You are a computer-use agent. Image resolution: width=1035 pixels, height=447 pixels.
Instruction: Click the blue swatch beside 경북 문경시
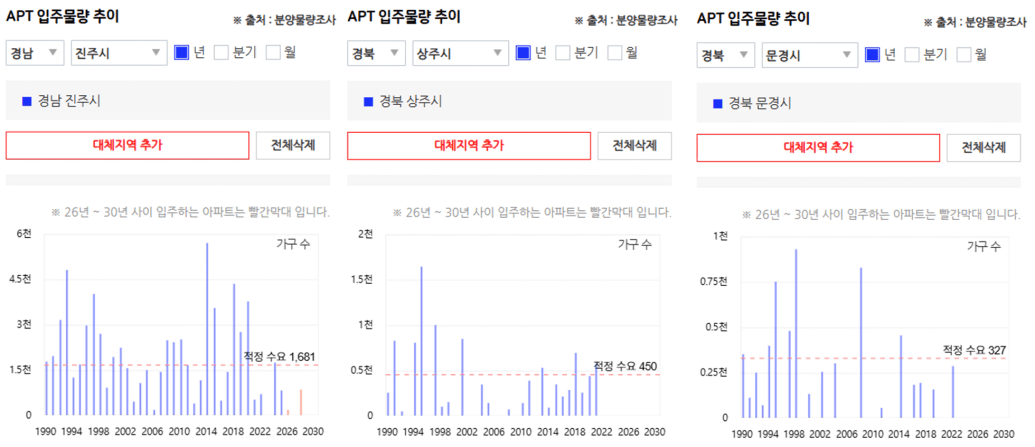tap(718, 103)
